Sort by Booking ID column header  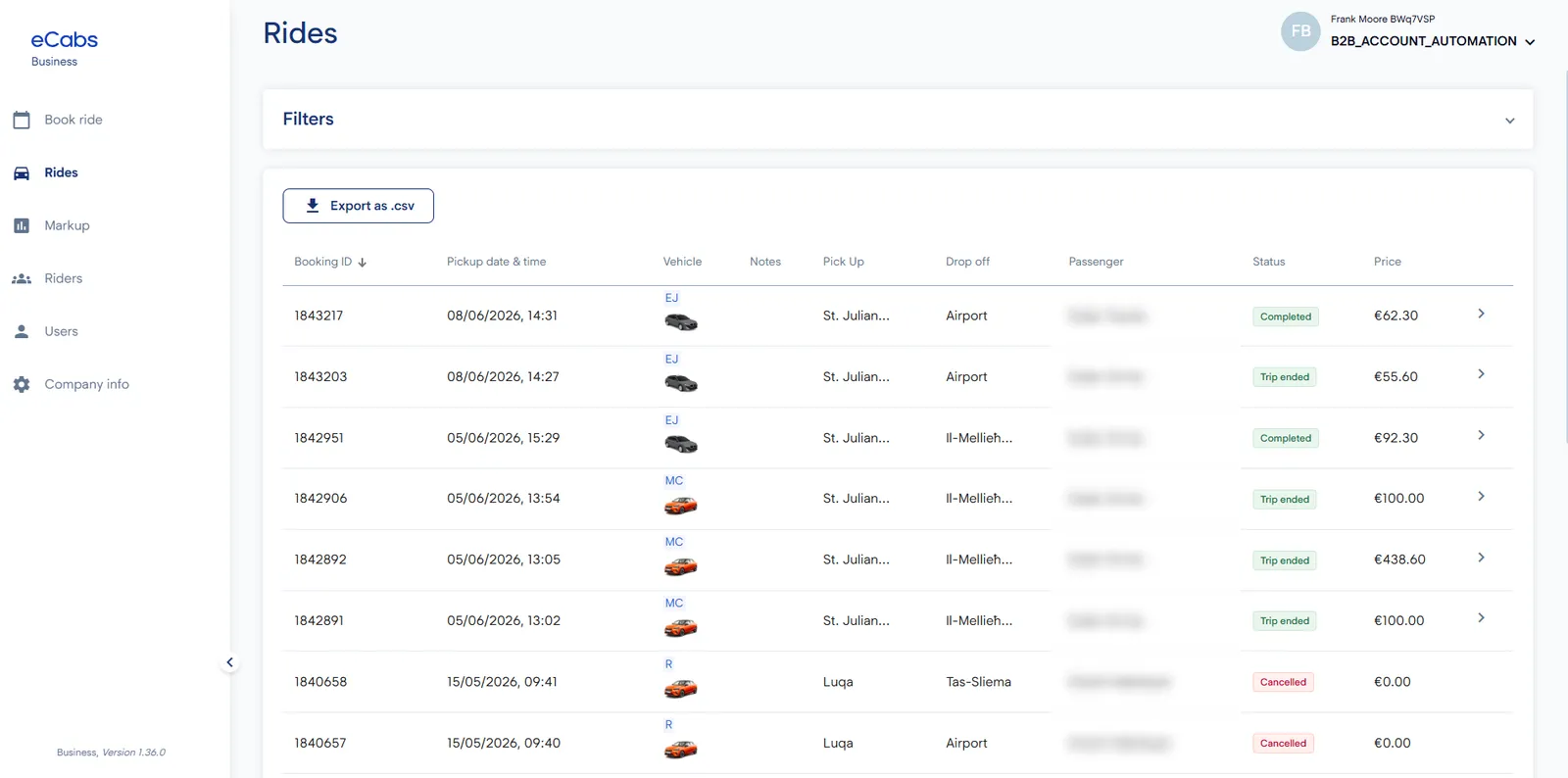[322, 262]
